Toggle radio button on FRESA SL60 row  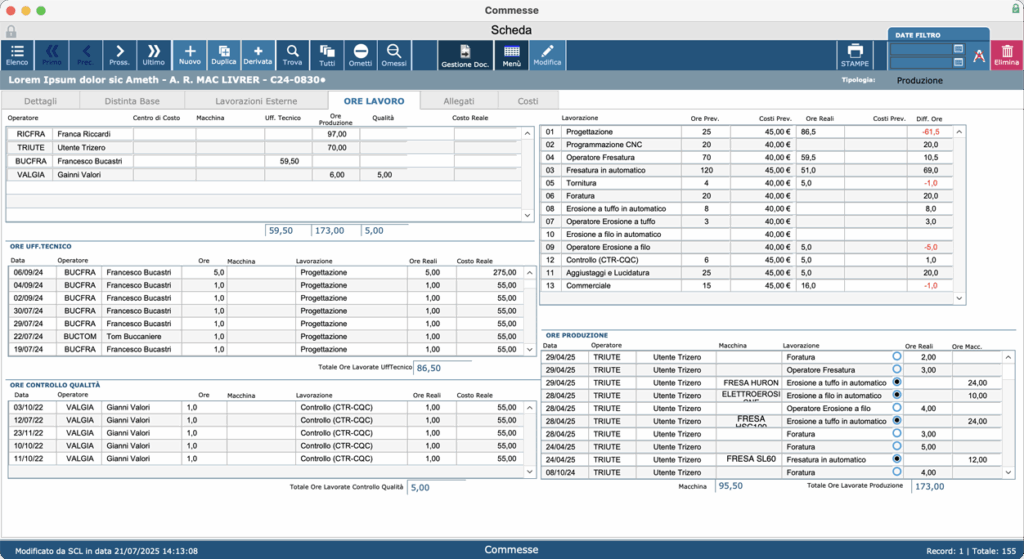(x=897, y=459)
